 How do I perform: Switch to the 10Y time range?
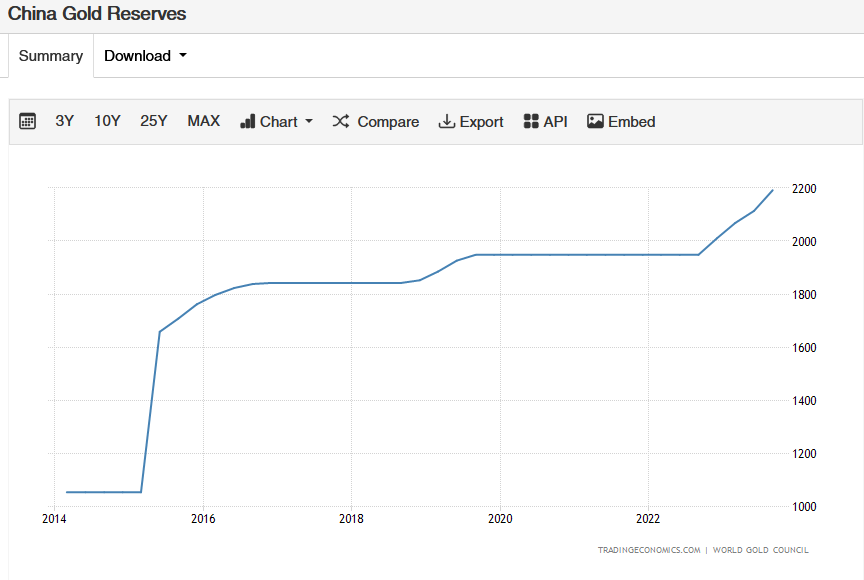tap(107, 121)
